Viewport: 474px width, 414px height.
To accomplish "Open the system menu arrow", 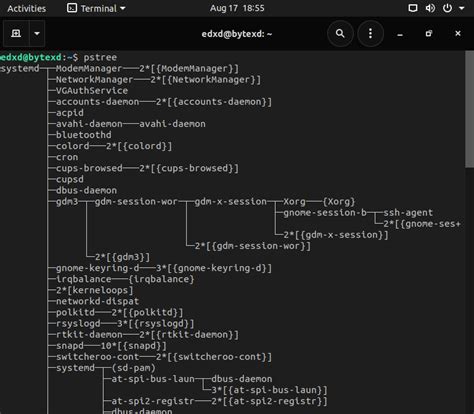I will (462, 8).
